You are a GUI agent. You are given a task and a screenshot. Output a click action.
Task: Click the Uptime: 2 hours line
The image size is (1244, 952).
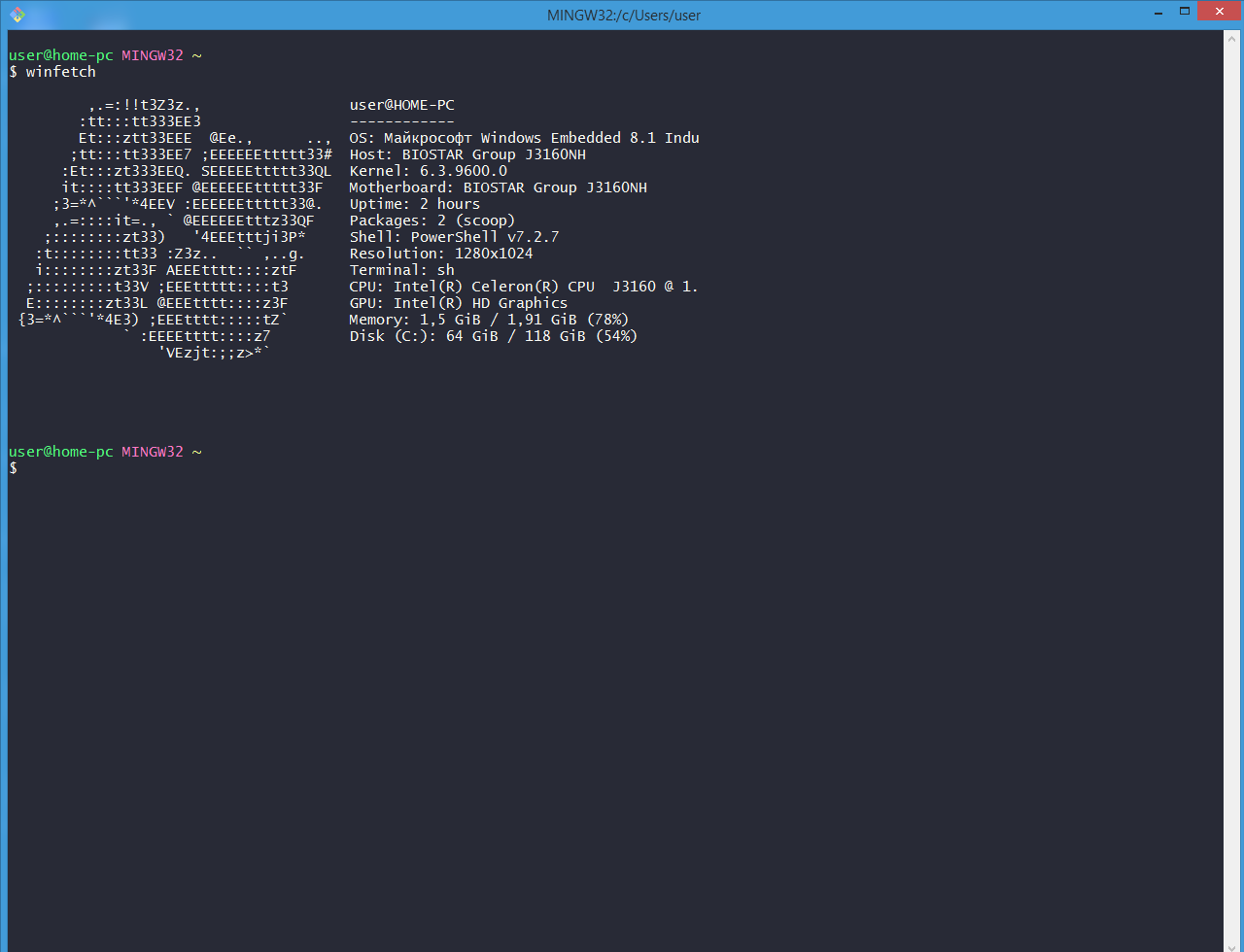click(x=415, y=204)
